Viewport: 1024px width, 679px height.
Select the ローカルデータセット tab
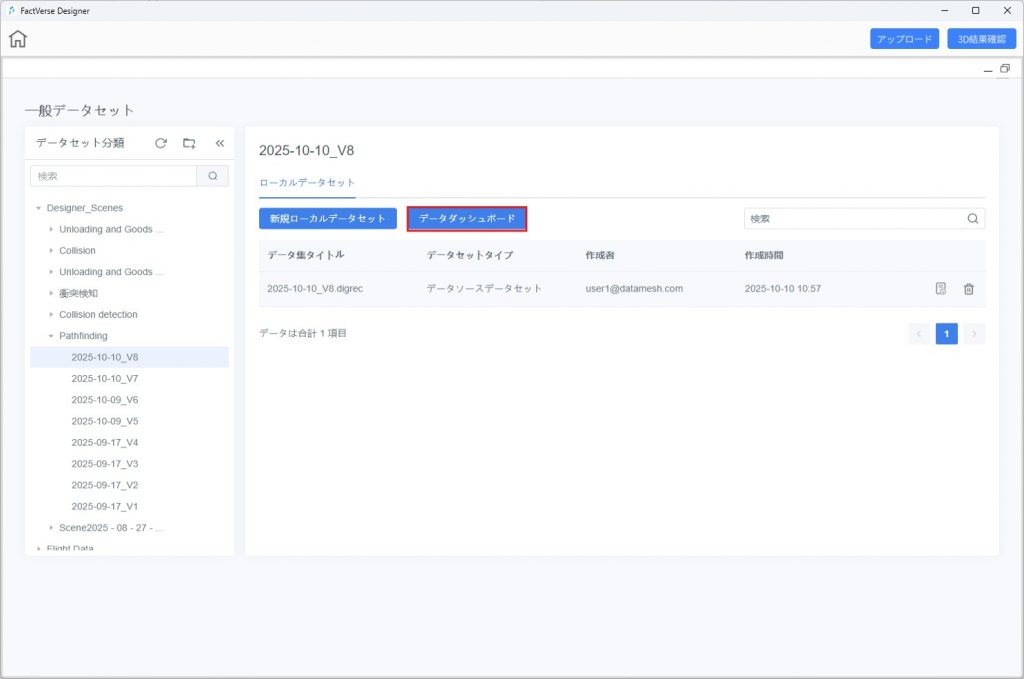307,182
